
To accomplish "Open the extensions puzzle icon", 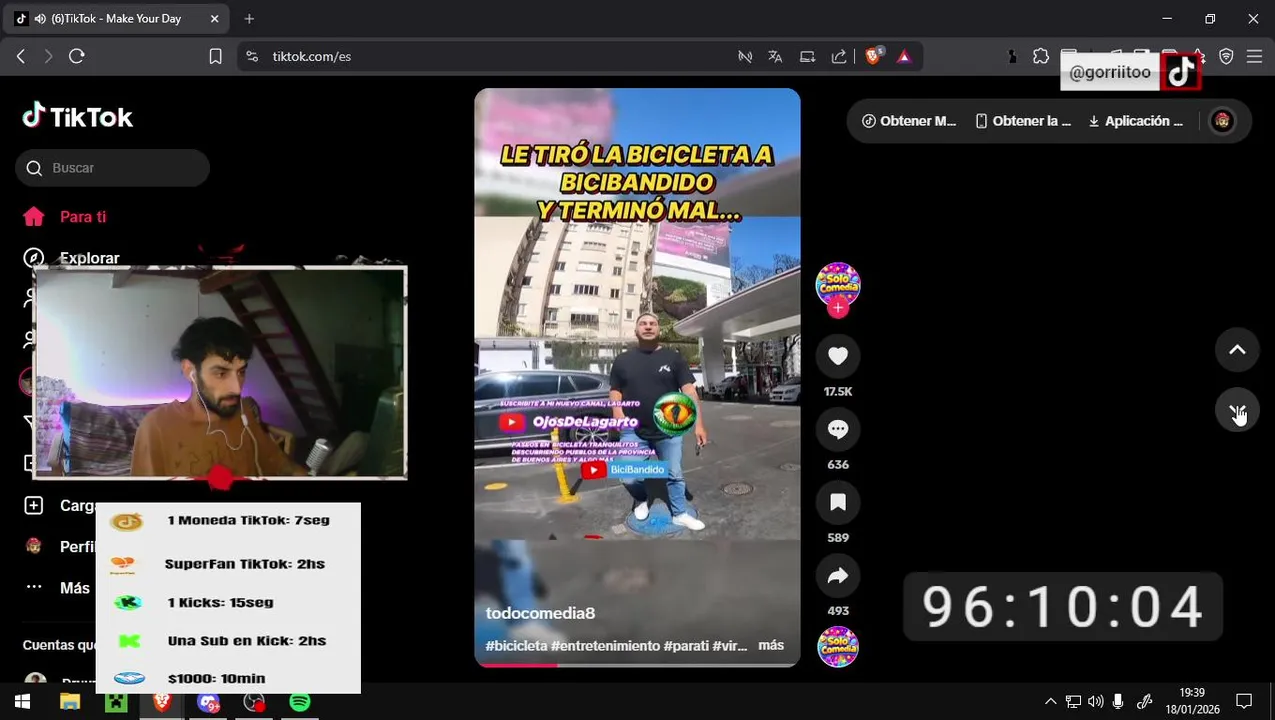I will pyautogui.click(x=1041, y=56).
